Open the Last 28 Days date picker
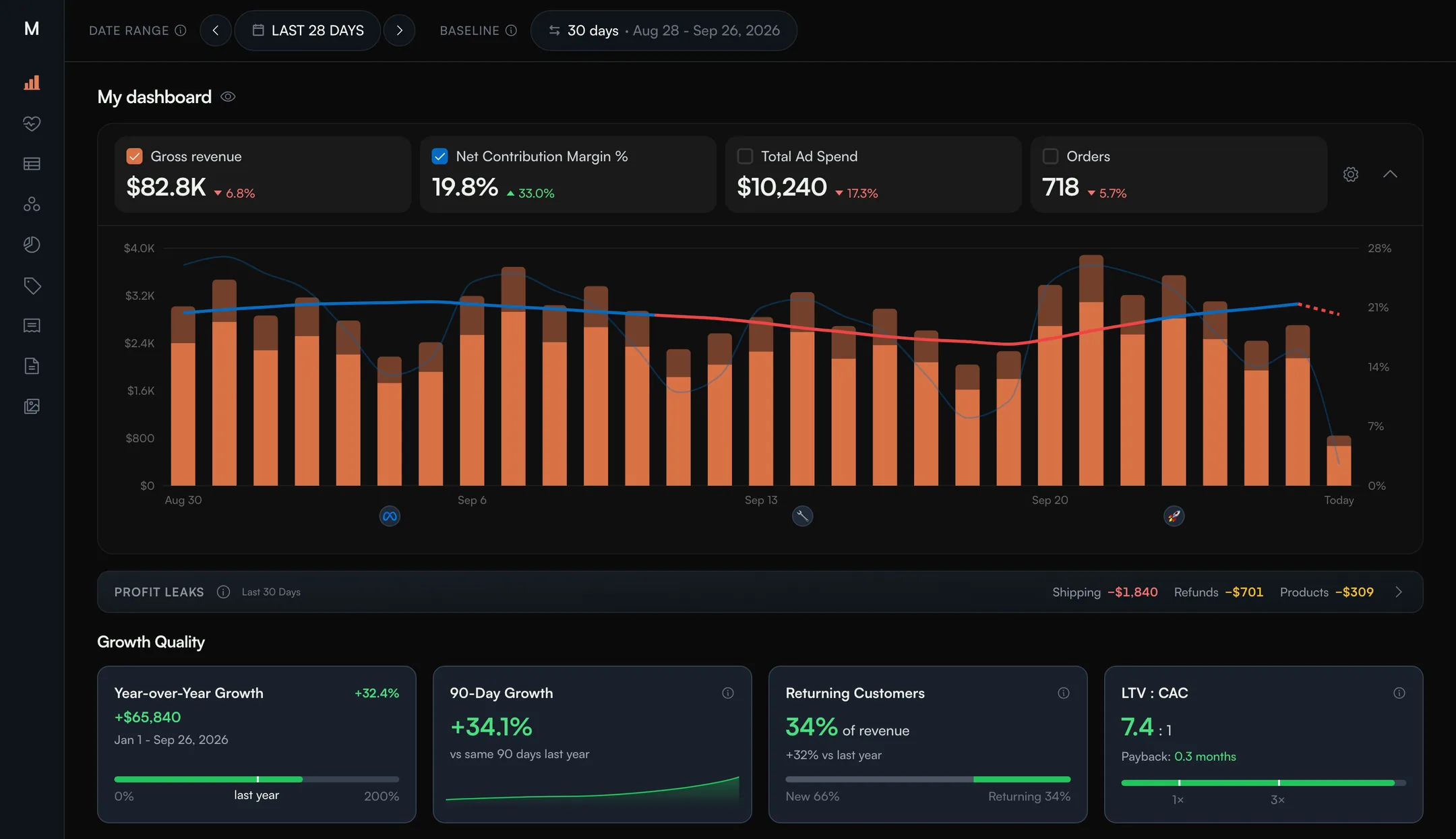This screenshot has width=1456, height=839. point(307,30)
